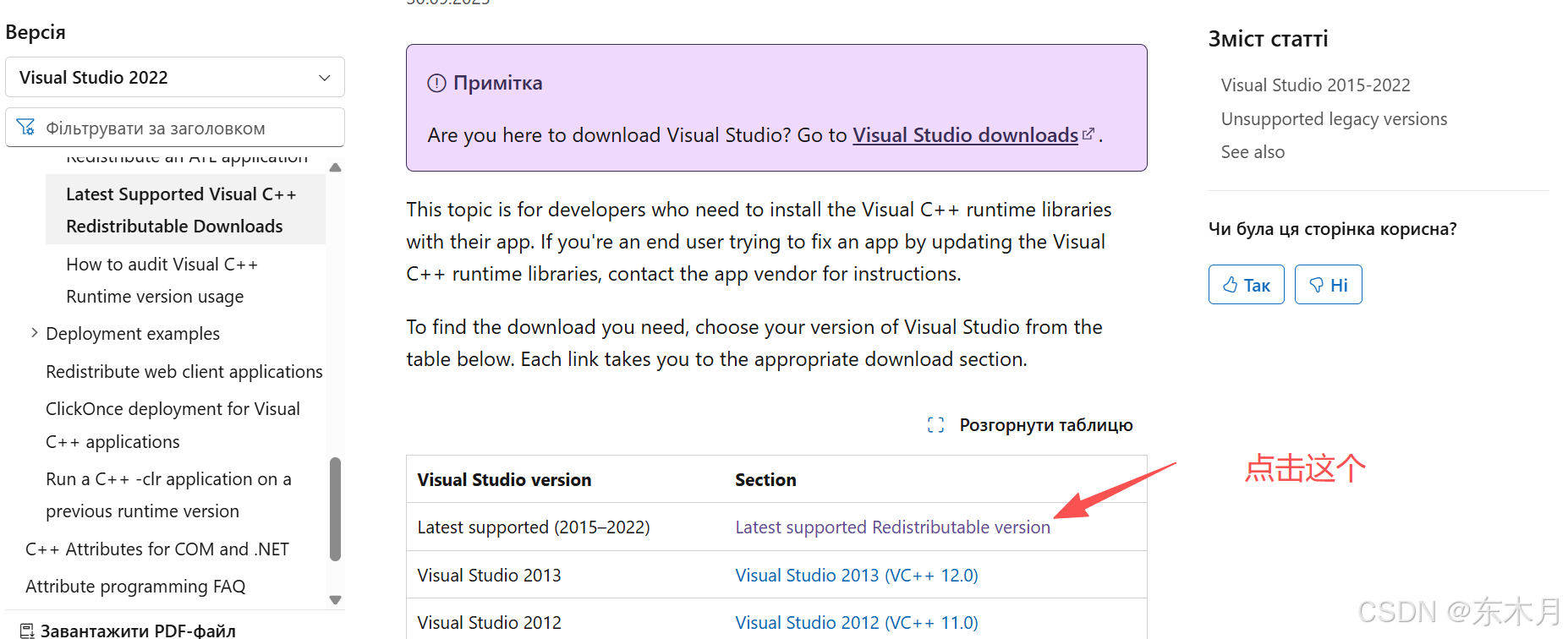Click the filter by title input field
The width and height of the screenshot is (1568, 639).
click(175, 128)
